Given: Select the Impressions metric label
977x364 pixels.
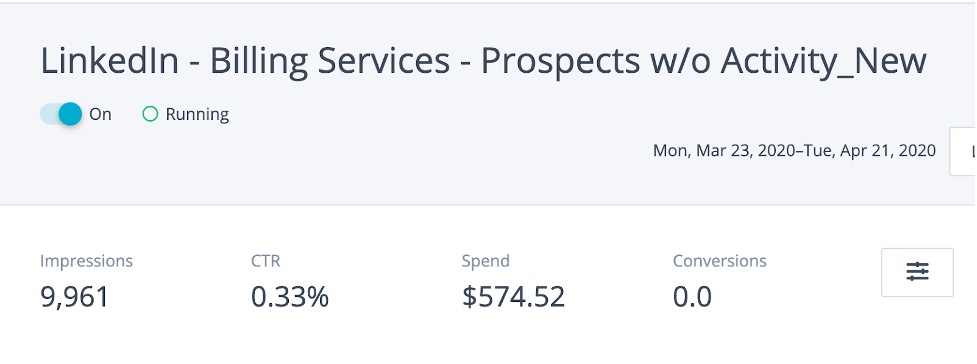Looking at the screenshot, I should [87, 261].
